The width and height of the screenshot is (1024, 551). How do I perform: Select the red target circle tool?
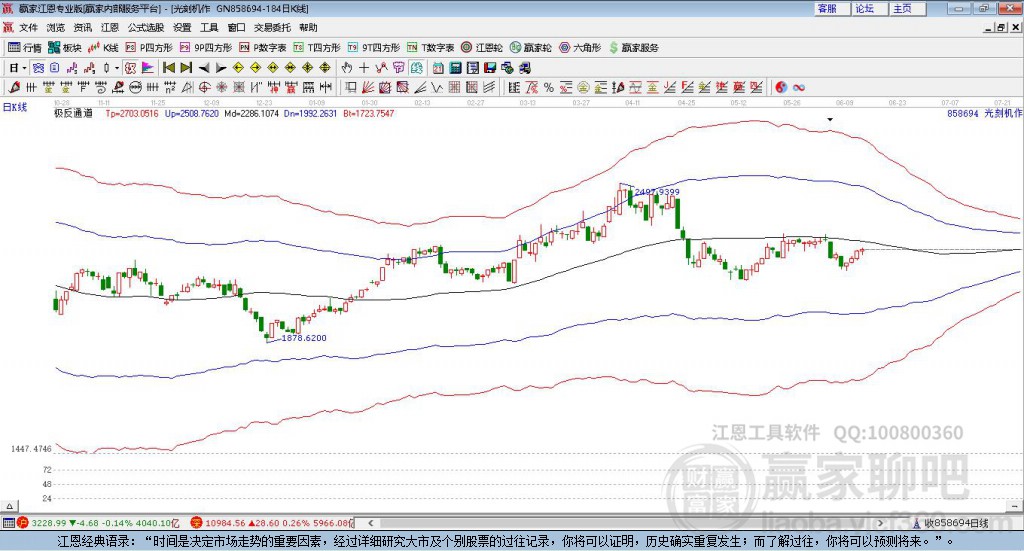coord(204,87)
